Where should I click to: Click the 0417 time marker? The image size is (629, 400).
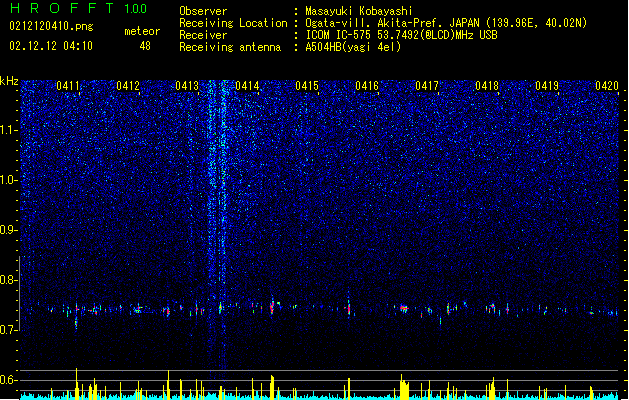coord(427,86)
